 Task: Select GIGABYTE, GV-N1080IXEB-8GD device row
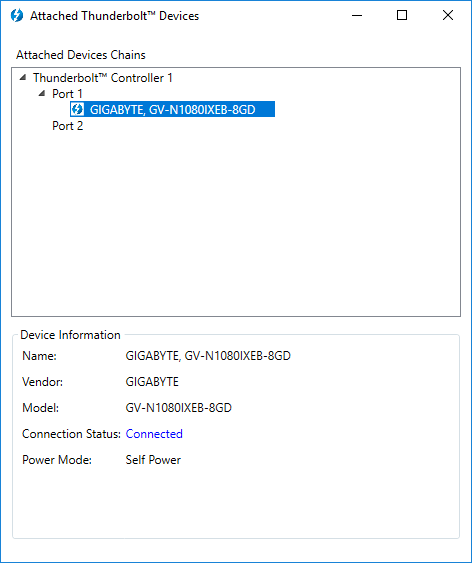point(172,109)
